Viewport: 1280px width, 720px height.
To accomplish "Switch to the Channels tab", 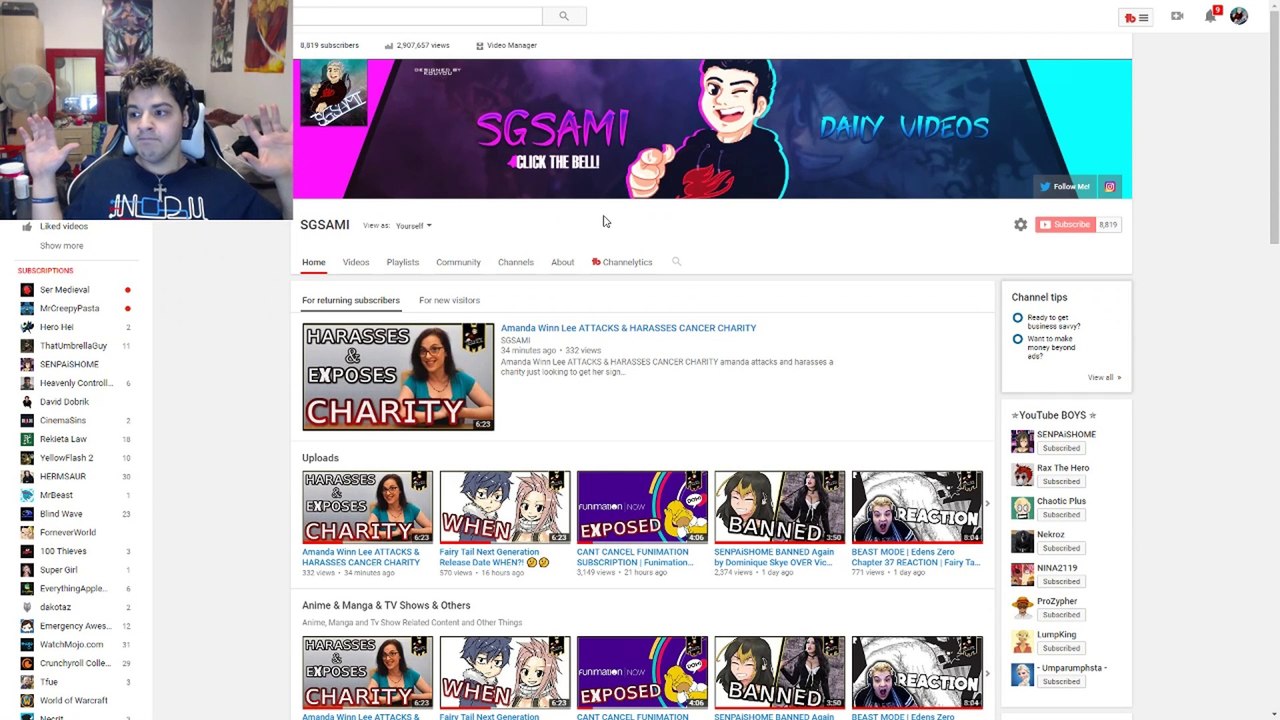I will click(516, 262).
